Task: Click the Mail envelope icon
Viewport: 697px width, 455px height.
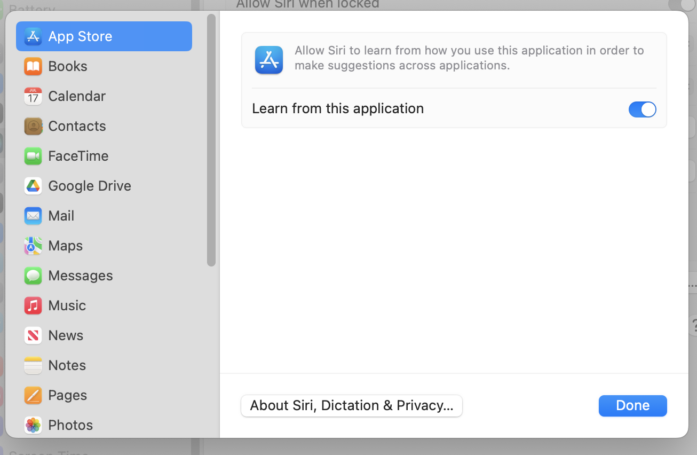Action: (x=33, y=216)
